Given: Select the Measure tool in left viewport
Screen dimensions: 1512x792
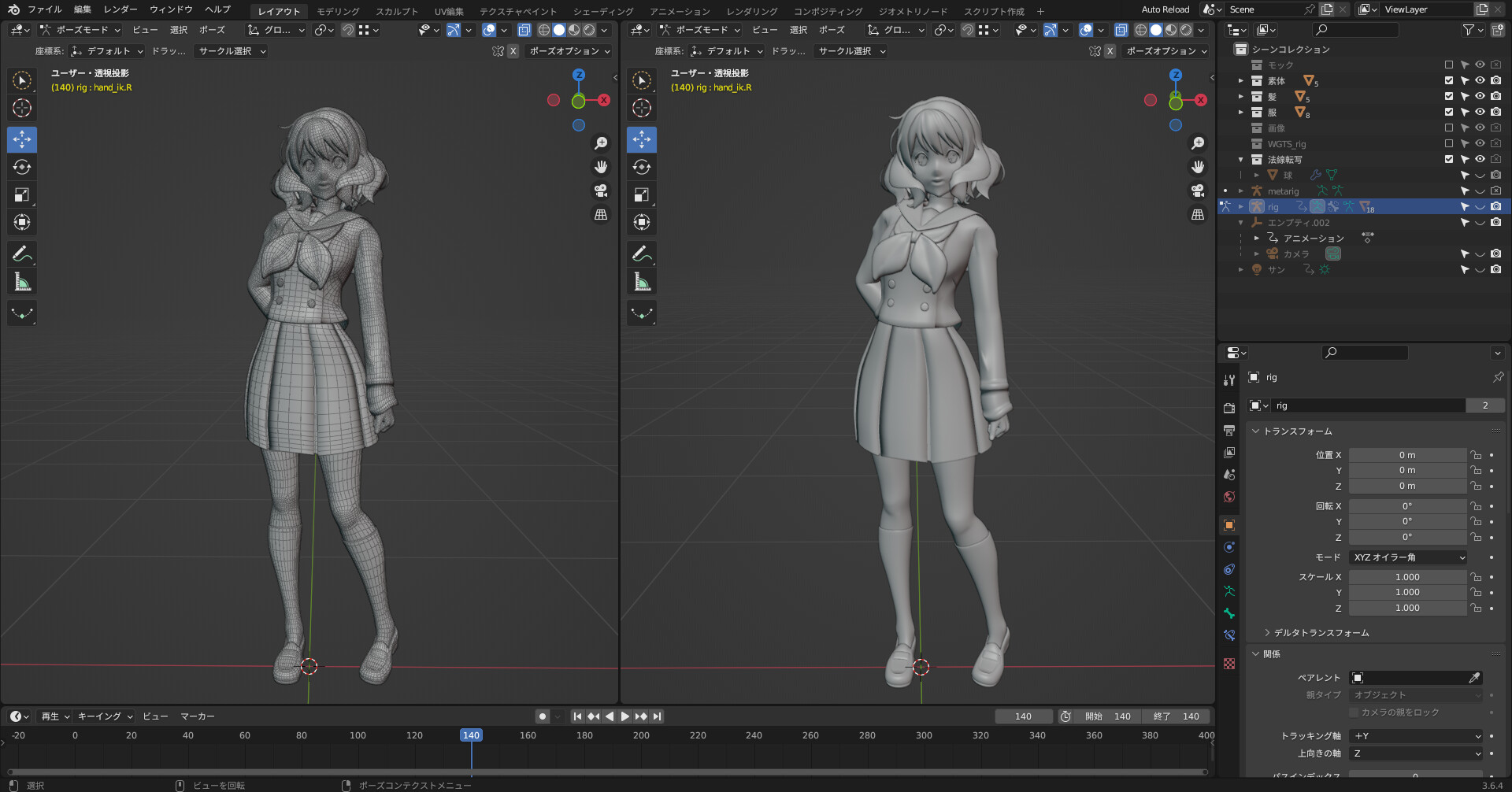Looking at the screenshot, I should pyautogui.click(x=22, y=281).
